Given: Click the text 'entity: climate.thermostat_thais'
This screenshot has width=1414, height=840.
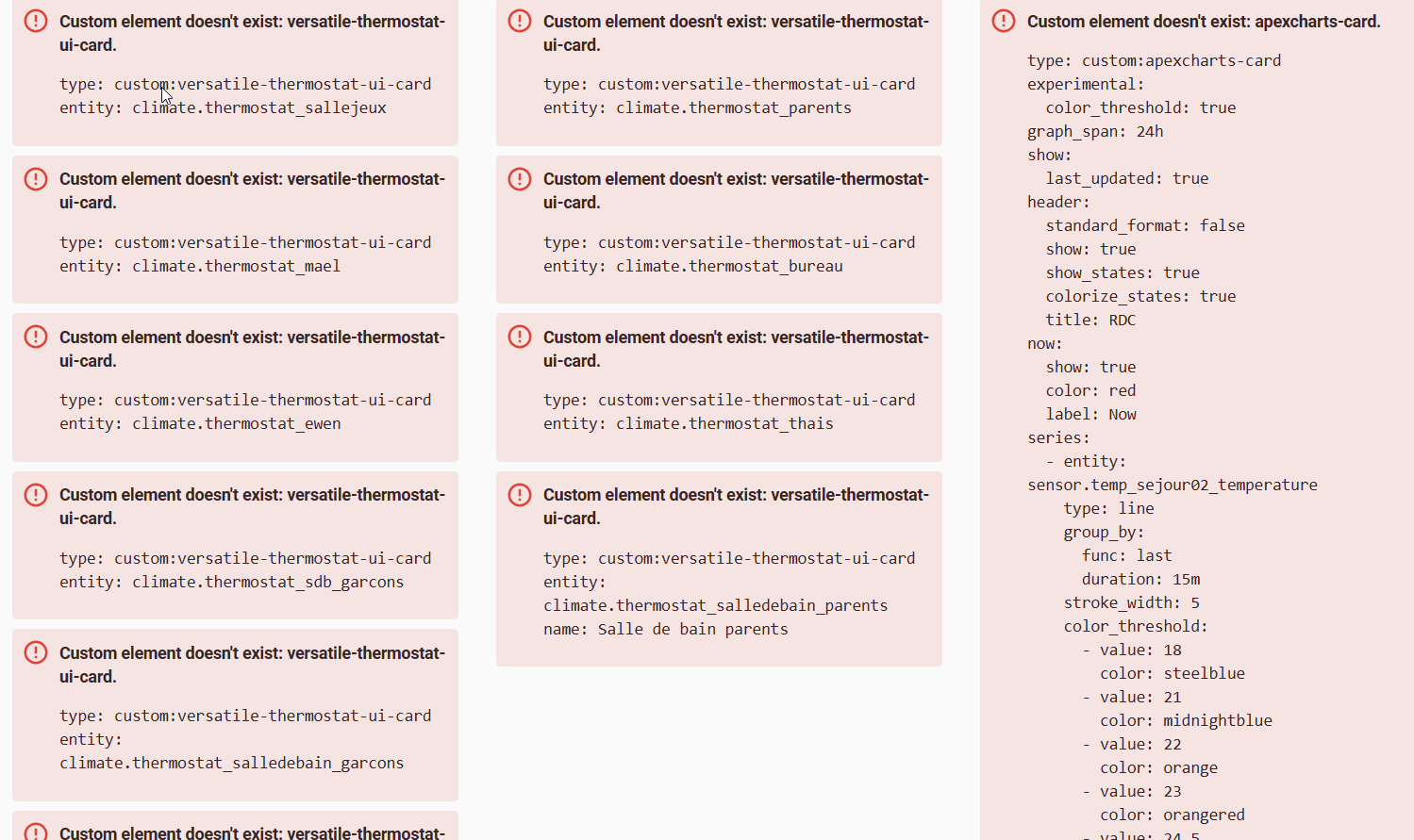Looking at the screenshot, I should pyautogui.click(x=689, y=423).
